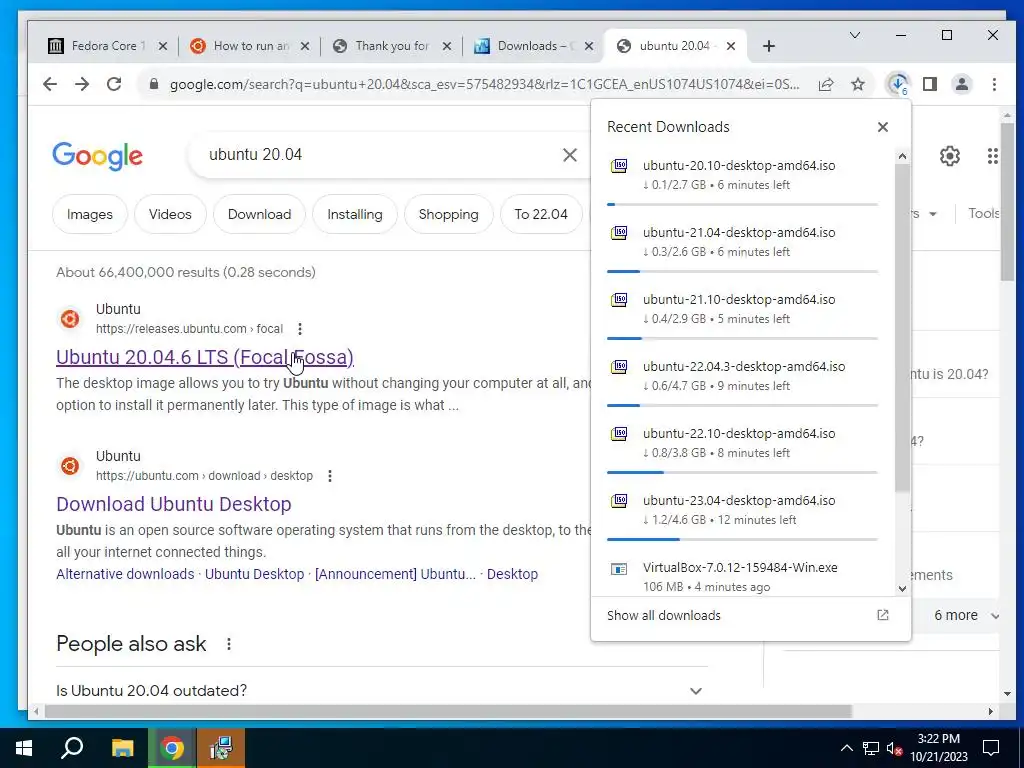
Task: Click the VirtualBox exe file icon
Action: point(619,569)
